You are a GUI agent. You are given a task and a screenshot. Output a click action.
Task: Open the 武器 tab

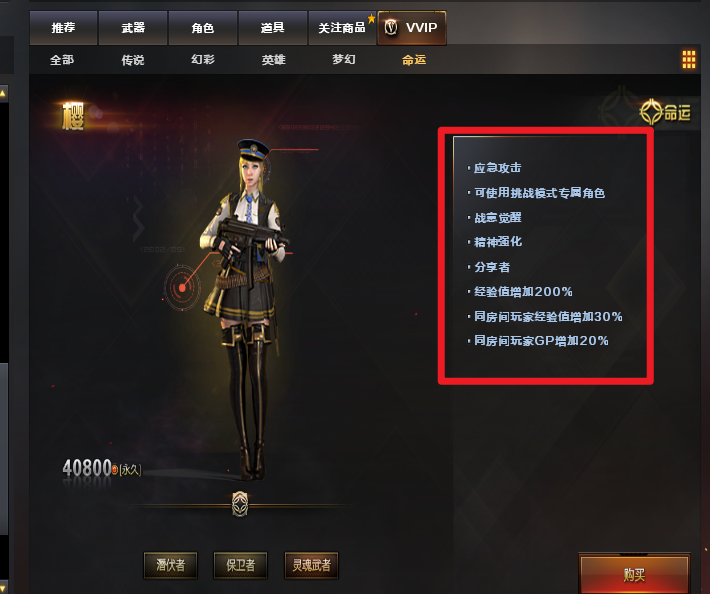pos(133,28)
